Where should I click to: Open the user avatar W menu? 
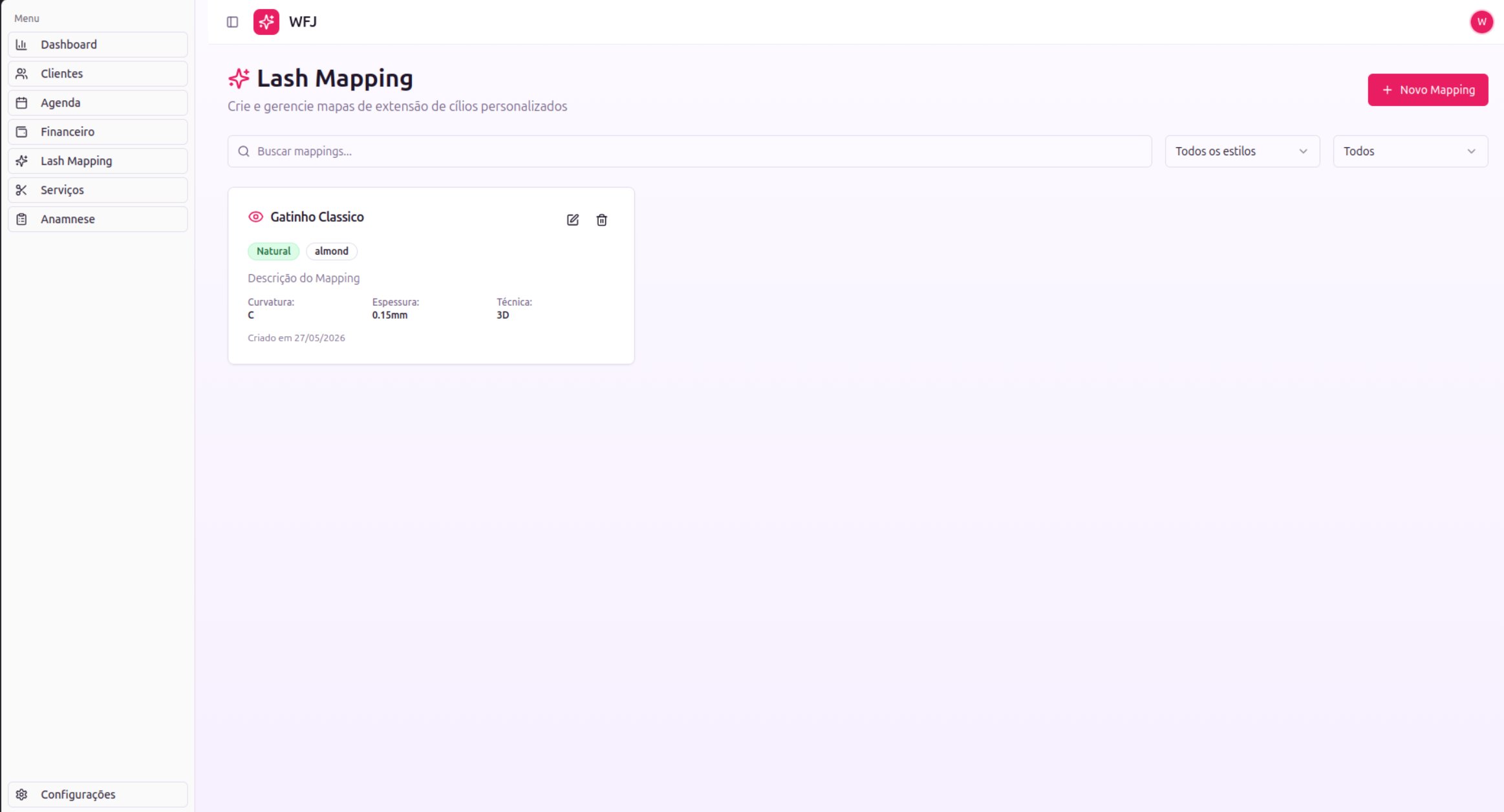pos(1481,22)
